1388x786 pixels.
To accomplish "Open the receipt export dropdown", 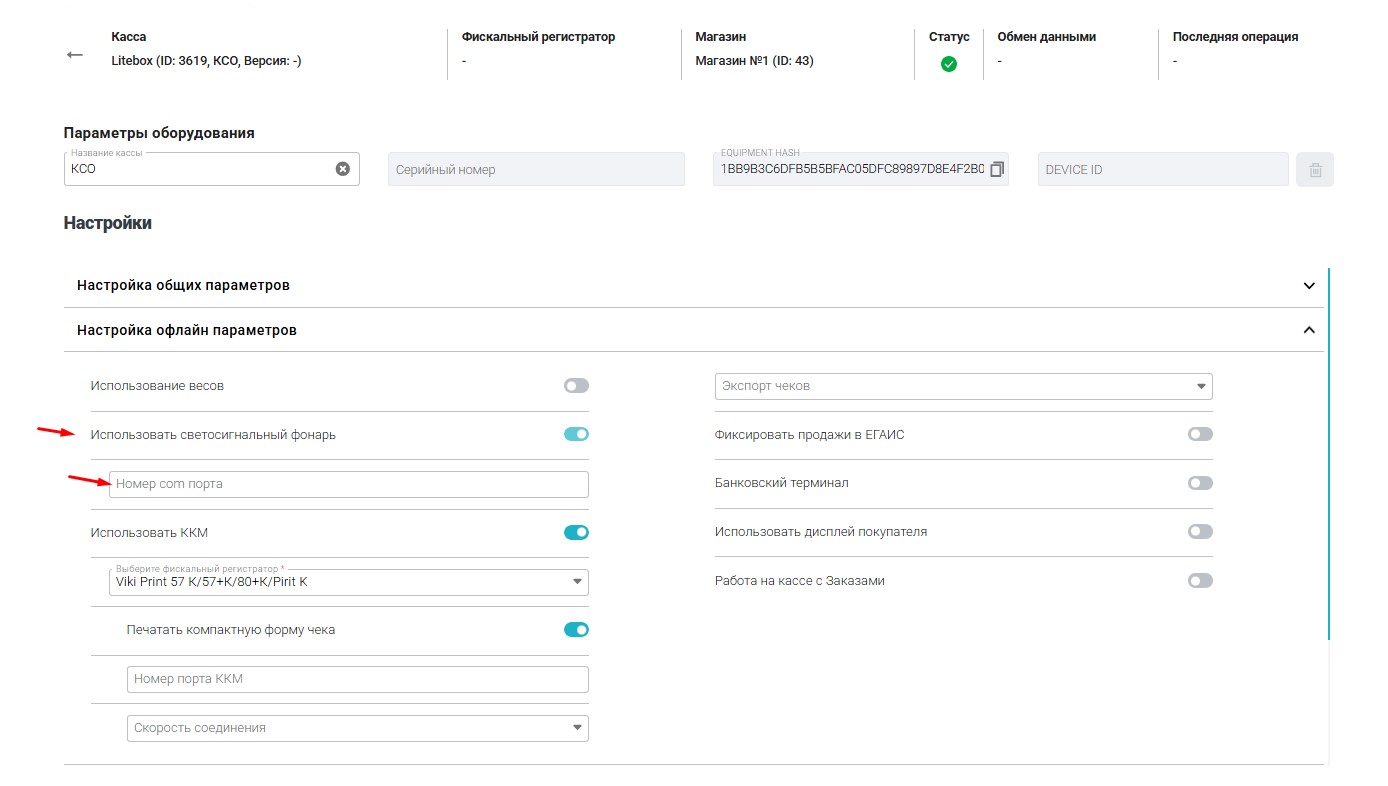I will point(963,386).
